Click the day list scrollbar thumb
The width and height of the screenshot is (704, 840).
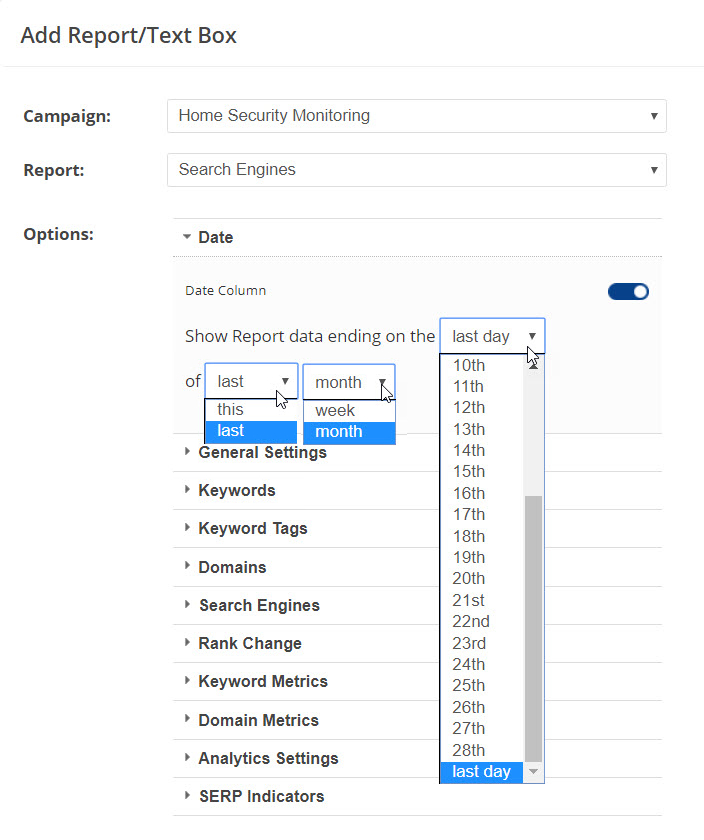533,625
